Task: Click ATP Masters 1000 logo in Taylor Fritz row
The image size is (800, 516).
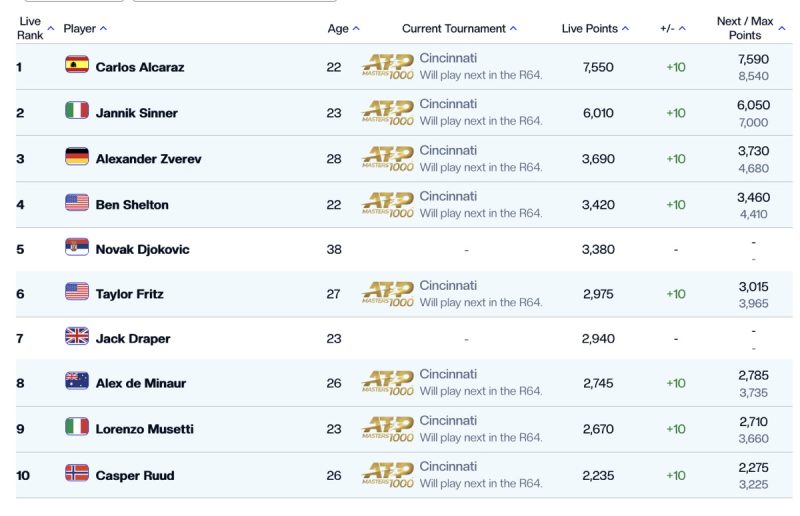Action: tap(388, 294)
